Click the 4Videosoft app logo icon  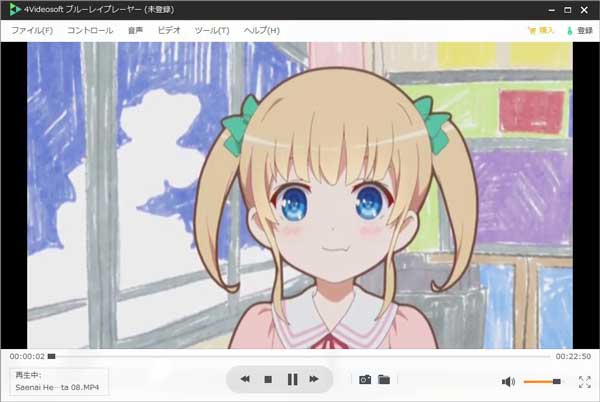pos(15,10)
